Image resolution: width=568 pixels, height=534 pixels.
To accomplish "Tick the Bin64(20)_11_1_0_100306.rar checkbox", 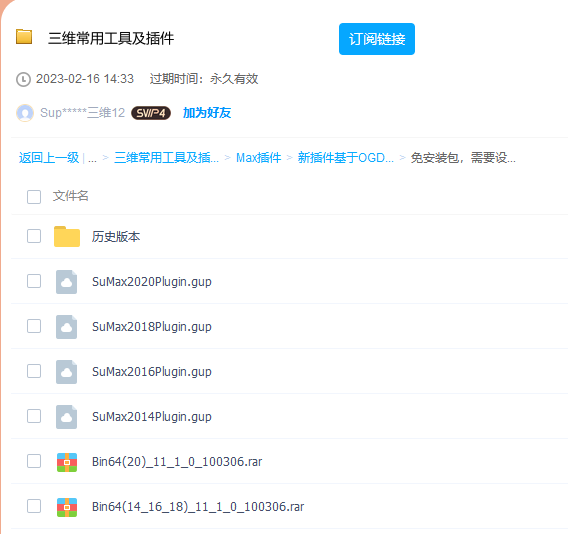I will [34, 461].
